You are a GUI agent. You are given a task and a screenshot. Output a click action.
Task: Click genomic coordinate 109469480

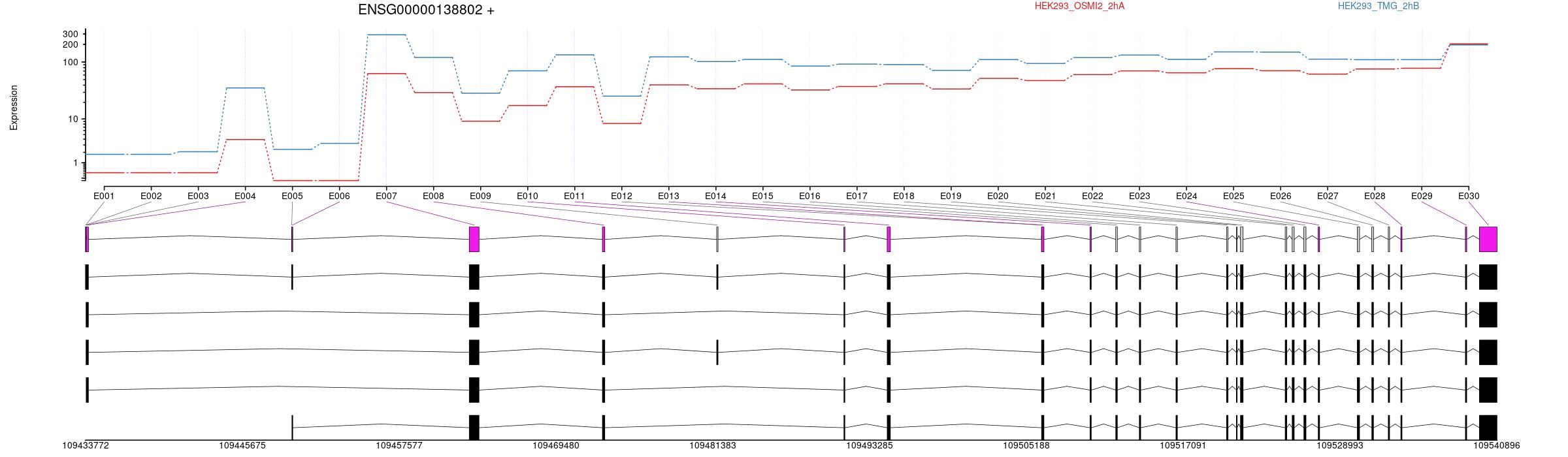[x=556, y=446]
